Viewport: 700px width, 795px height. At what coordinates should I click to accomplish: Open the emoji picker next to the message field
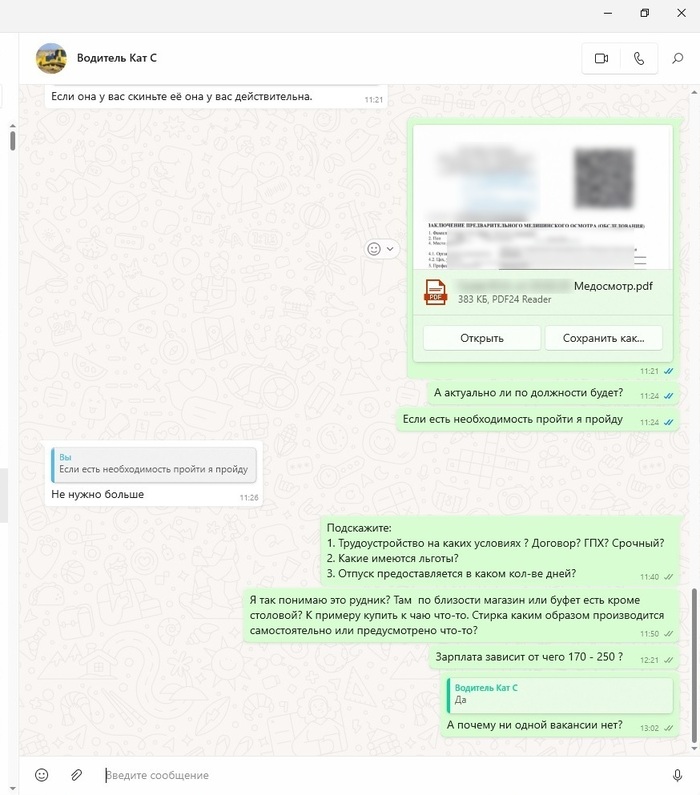coord(42,775)
